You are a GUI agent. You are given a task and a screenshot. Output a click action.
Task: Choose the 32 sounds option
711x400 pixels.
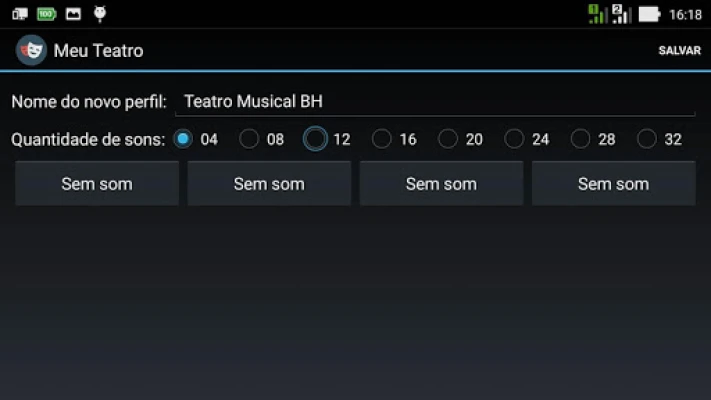tap(647, 139)
